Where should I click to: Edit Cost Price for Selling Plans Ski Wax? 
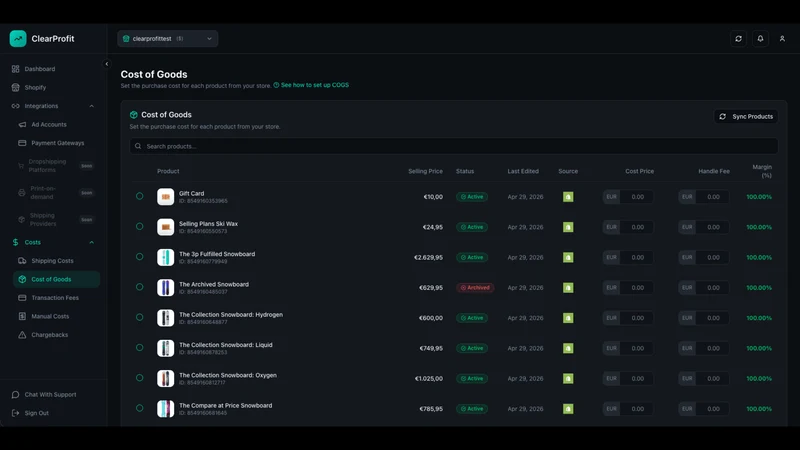pos(637,227)
